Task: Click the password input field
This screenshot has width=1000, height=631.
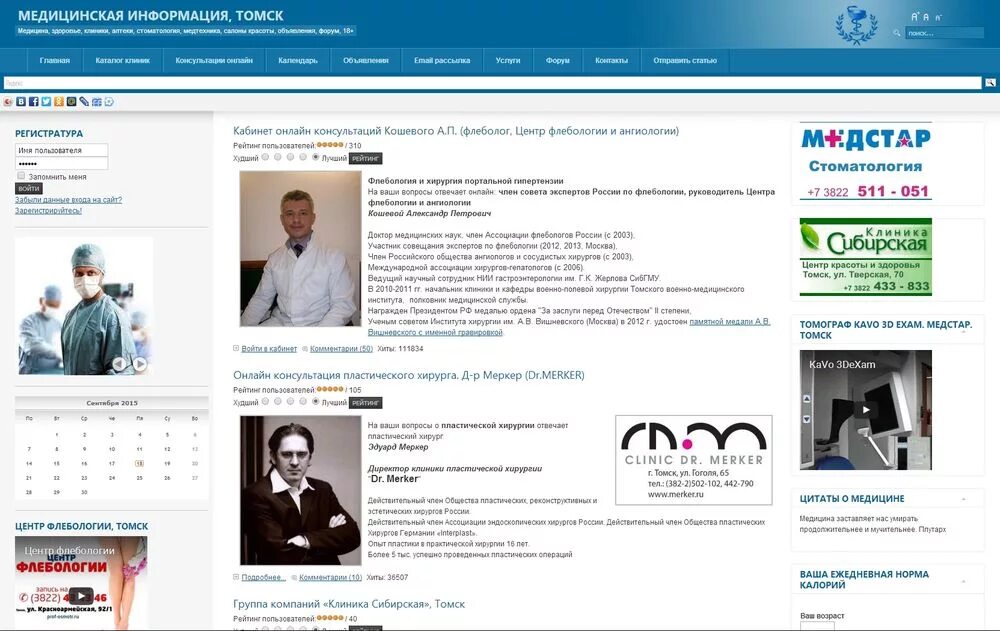Action: pos(61,163)
